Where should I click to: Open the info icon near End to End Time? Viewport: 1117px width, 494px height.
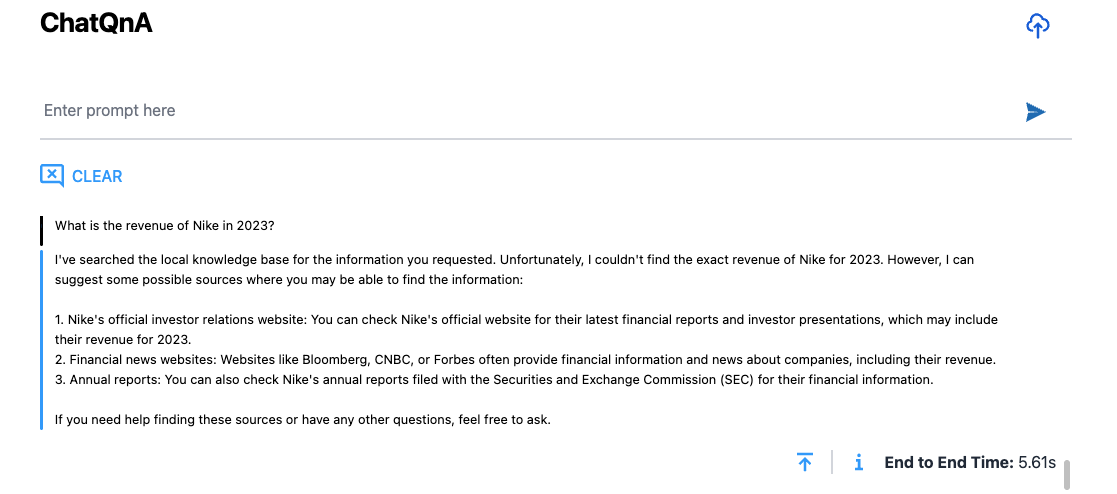point(858,462)
